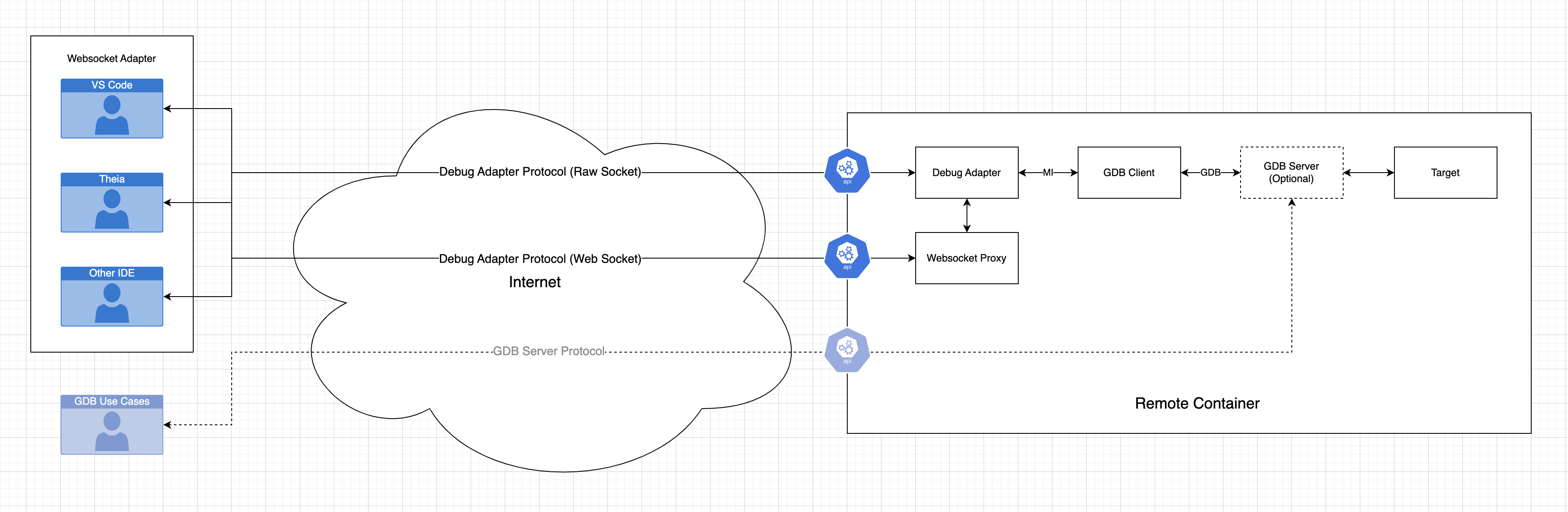Click the GDB Client box

(x=1129, y=172)
